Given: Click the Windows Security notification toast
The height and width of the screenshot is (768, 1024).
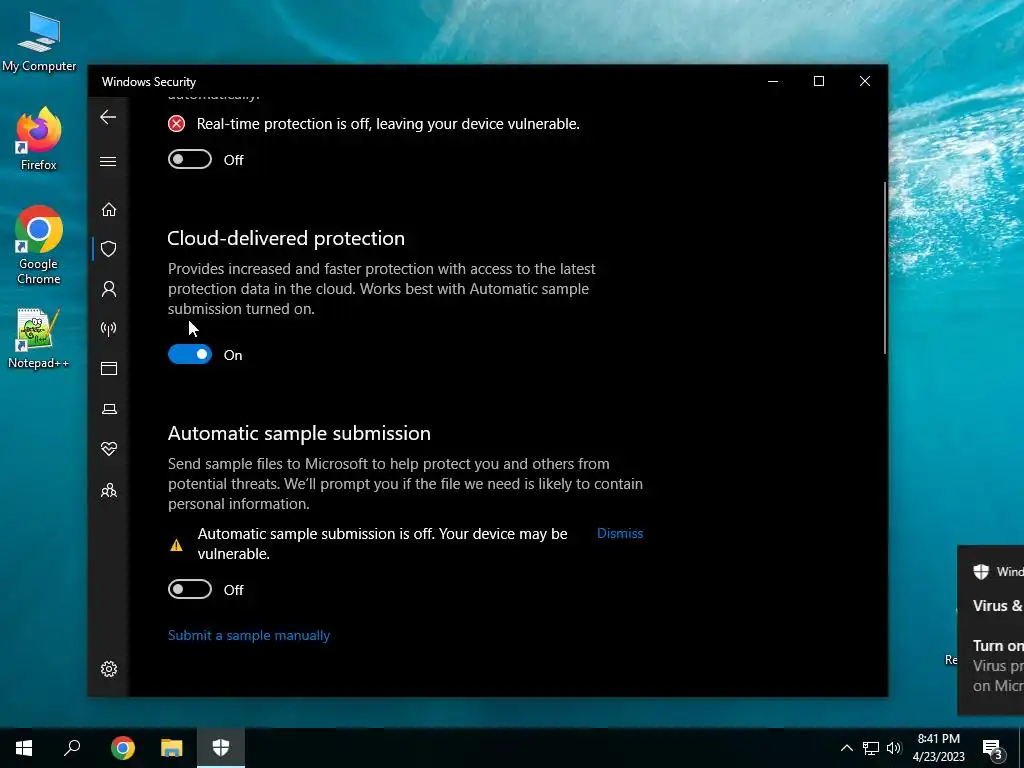Looking at the screenshot, I should coord(991,630).
